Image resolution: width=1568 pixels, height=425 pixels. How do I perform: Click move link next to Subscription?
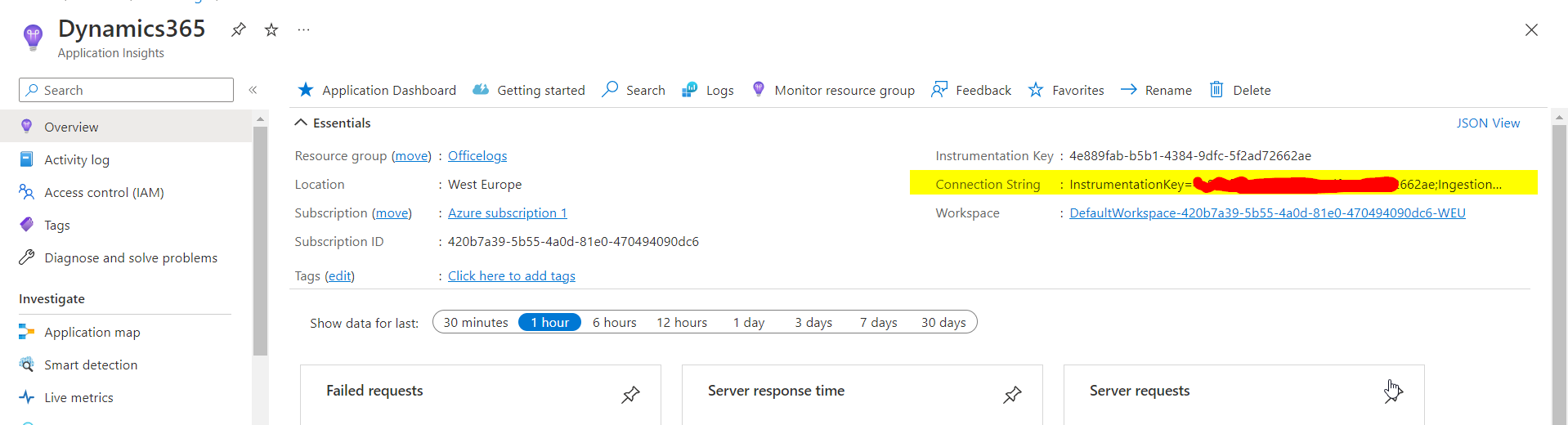coord(392,212)
